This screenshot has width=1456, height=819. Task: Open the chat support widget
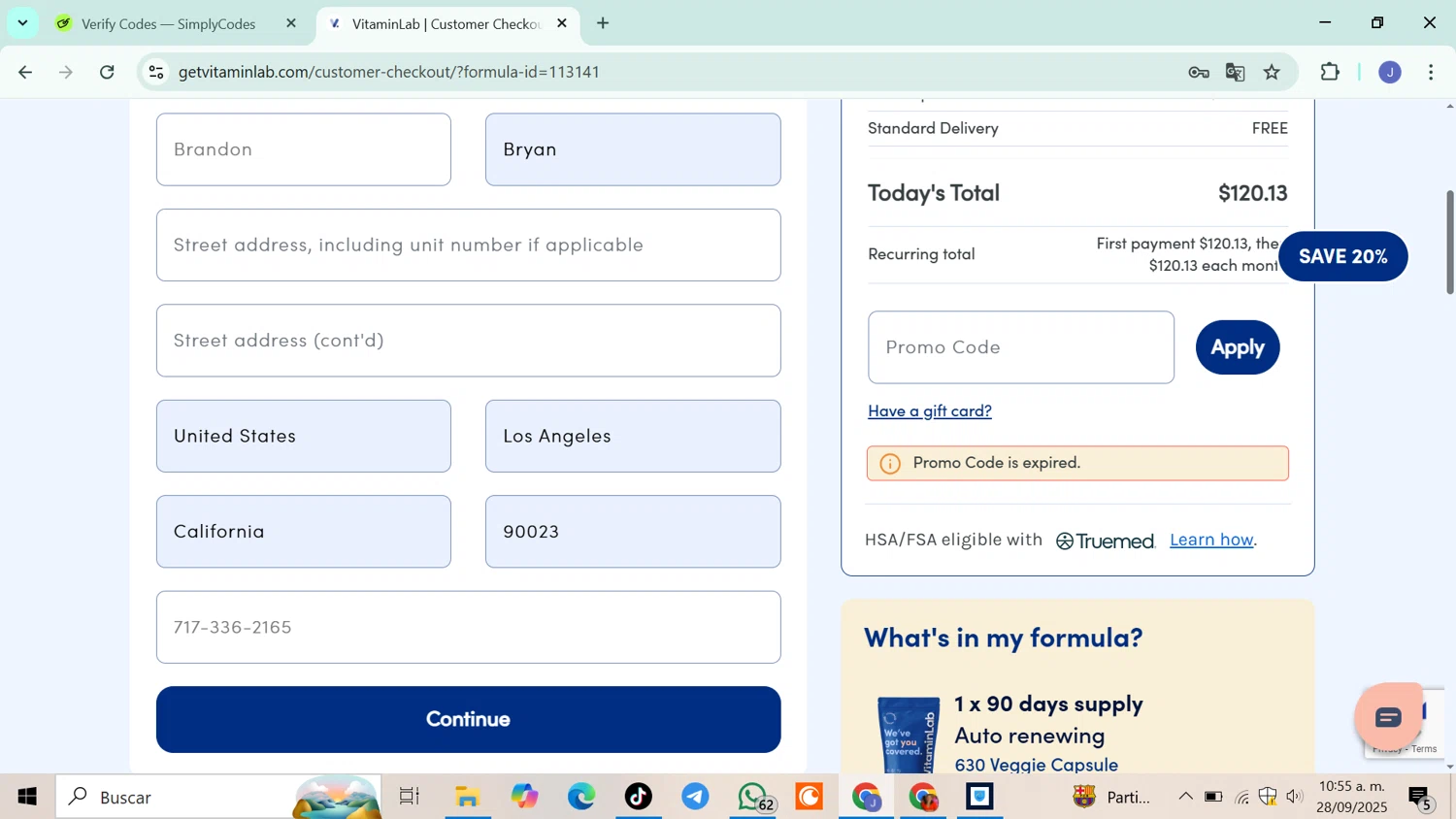point(1388,717)
